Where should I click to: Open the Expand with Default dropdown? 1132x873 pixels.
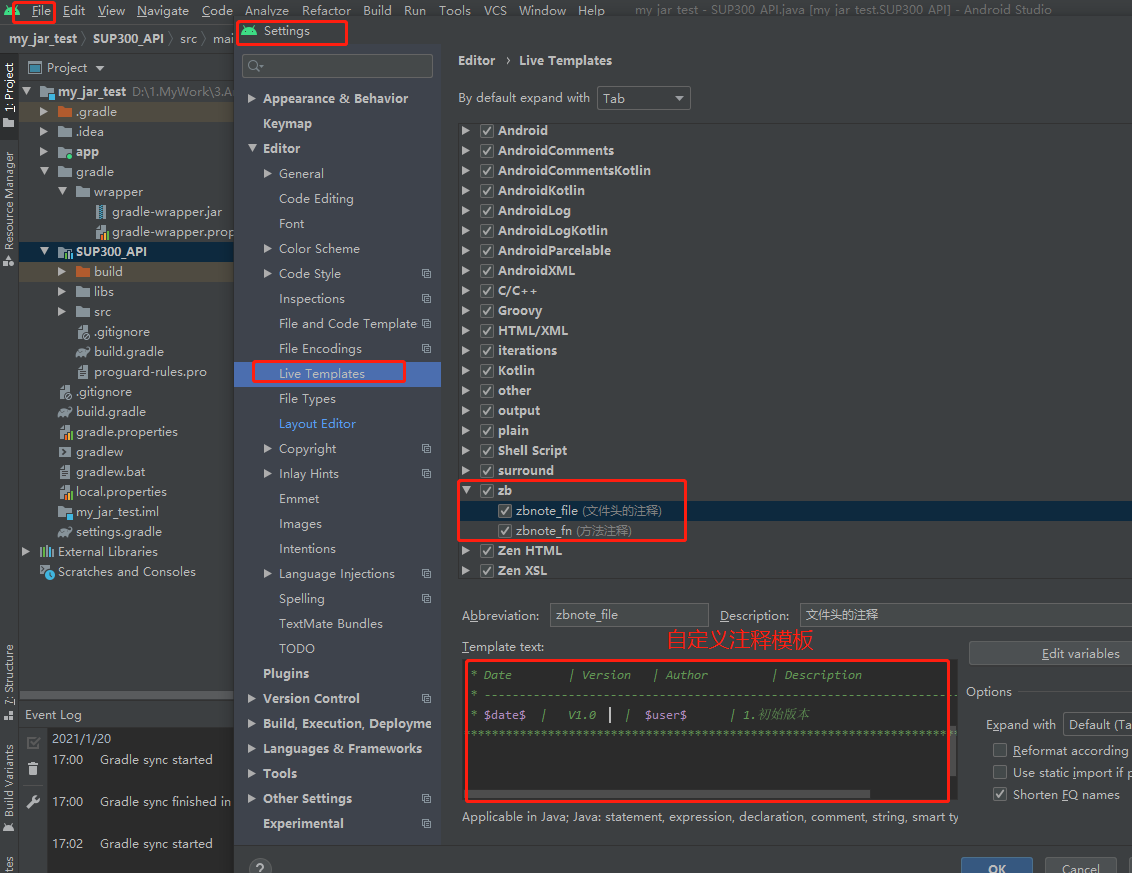tap(1097, 724)
